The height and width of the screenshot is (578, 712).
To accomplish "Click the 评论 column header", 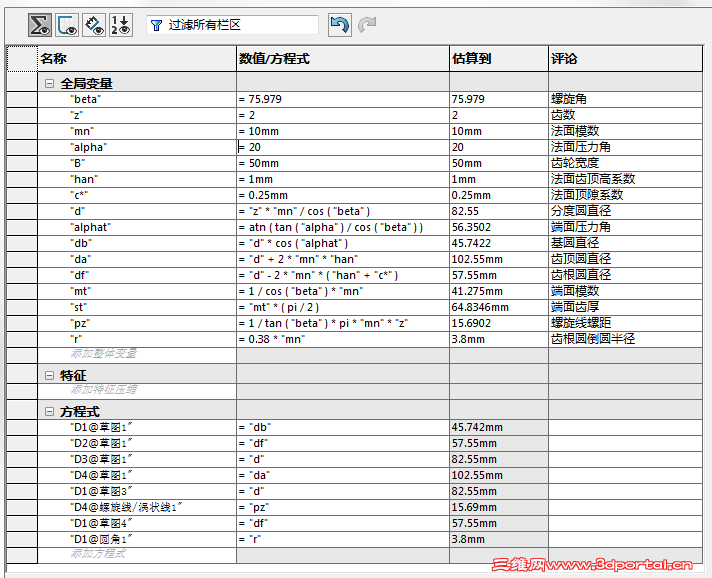I will pyautogui.click(x=625, y=59).
